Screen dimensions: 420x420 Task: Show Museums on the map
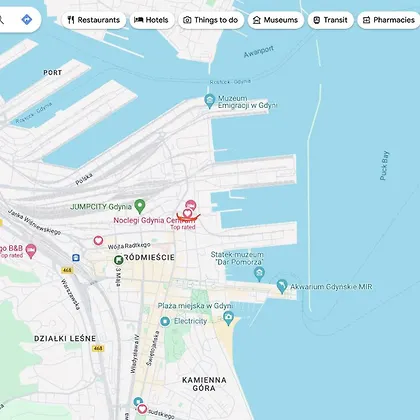click(276, 20)
